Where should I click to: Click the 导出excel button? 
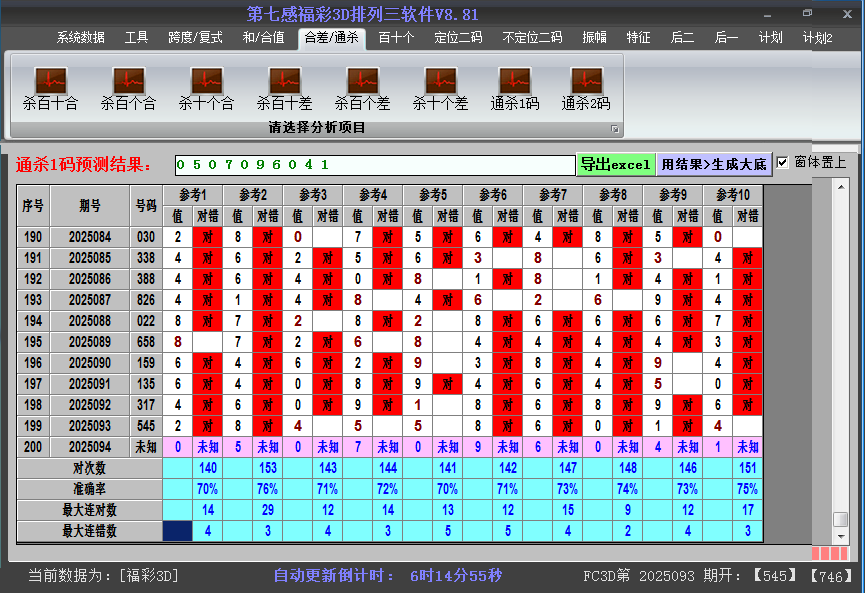(x=615, y=164)
